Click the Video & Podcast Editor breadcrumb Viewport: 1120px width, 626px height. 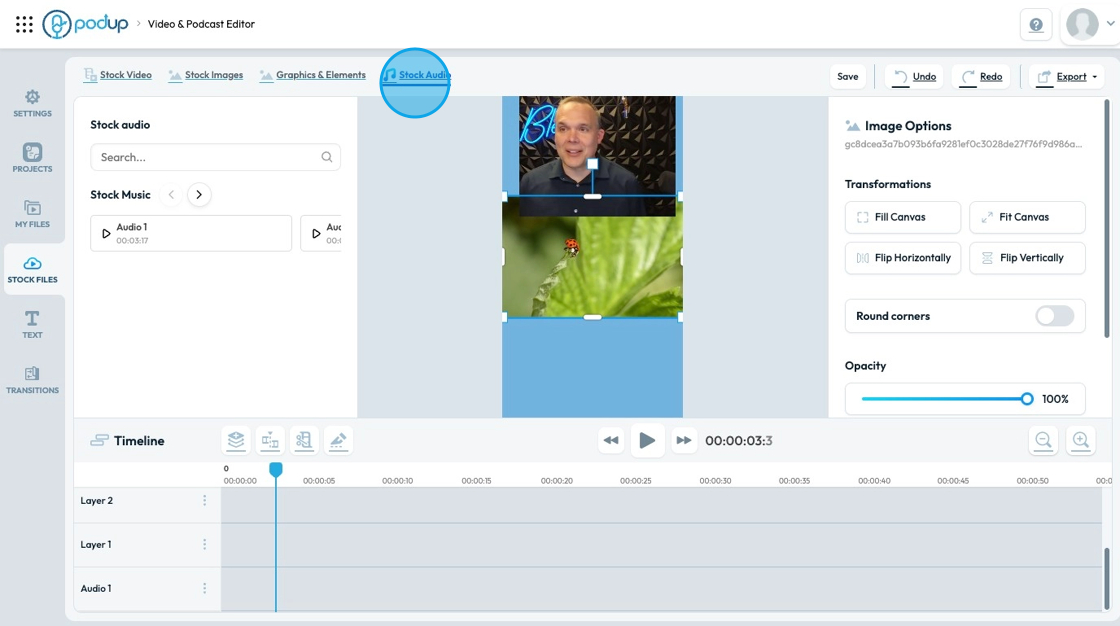(201, 24)
